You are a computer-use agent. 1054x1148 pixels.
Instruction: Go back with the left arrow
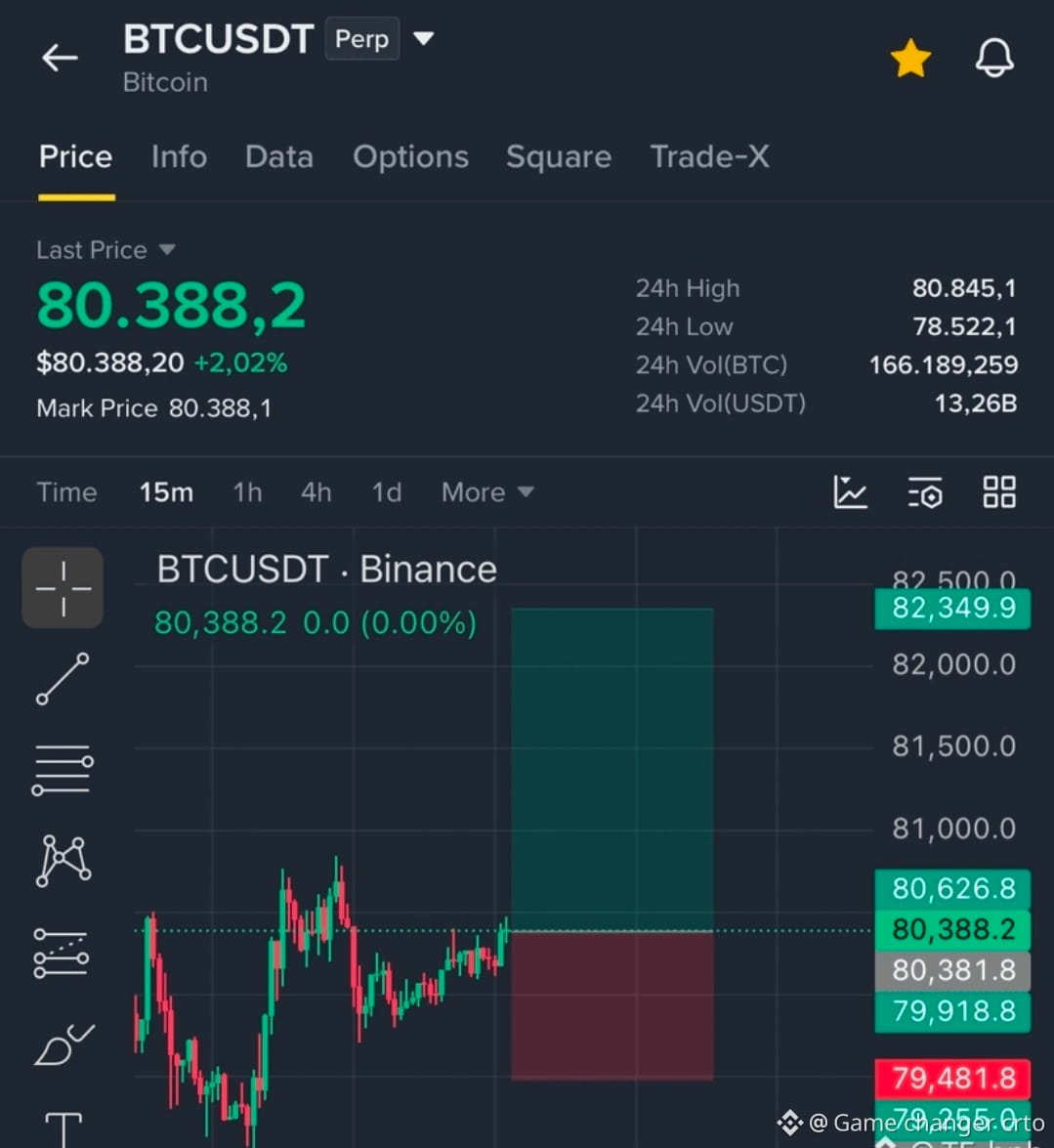tap(60, 57)
